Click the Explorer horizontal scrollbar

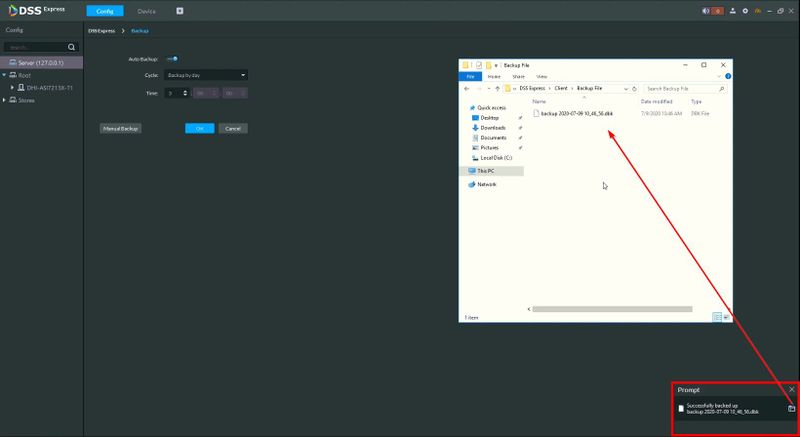[x=612, y=309]
